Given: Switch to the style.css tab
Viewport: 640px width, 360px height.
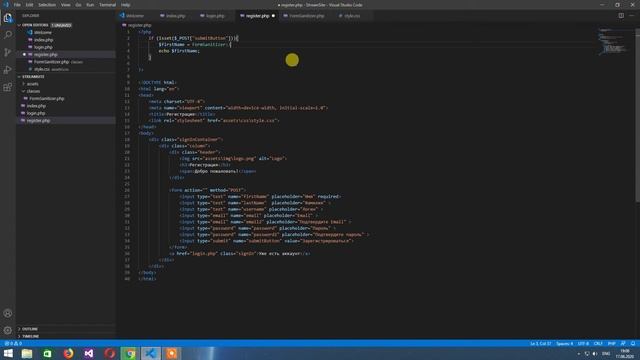Looking at the screenshot, I should pyautogui.click(x=352, y=16).
